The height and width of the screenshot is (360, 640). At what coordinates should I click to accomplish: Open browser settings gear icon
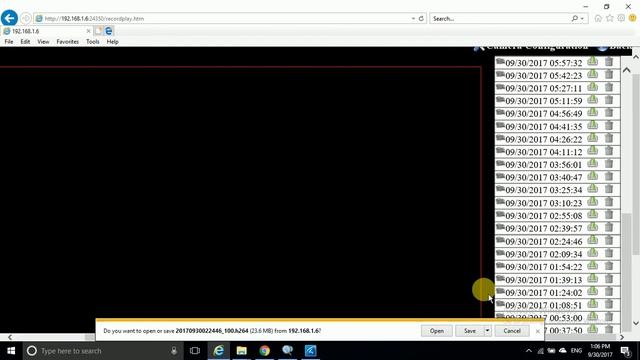coord(621,18)
